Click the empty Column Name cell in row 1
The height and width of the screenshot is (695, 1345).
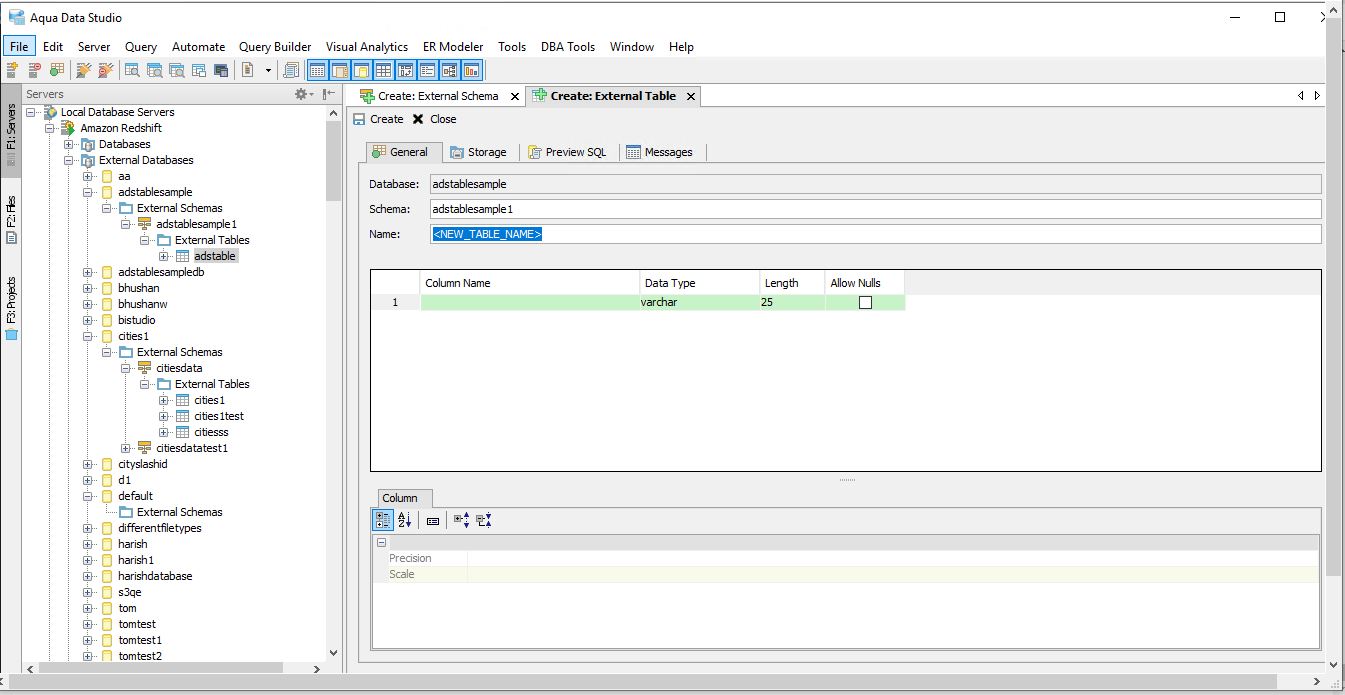[530, 302]
